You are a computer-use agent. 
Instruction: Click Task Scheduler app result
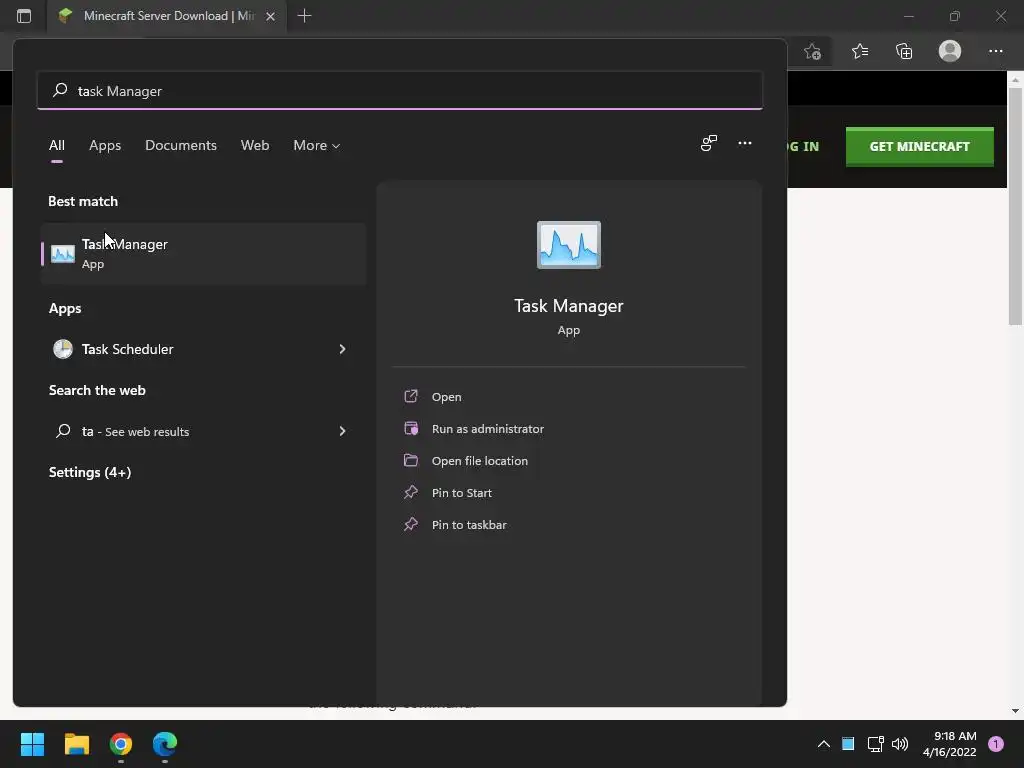203,349
